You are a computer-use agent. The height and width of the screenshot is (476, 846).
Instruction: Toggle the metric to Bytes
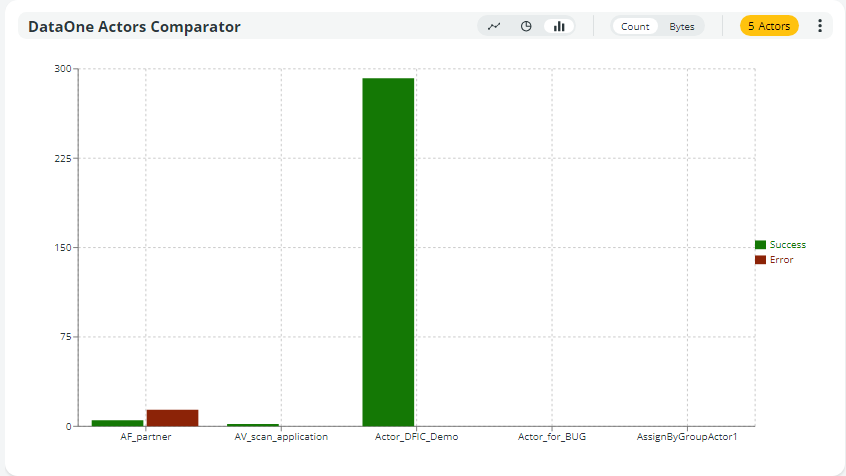pyautogui.click(x=682, y=26)
